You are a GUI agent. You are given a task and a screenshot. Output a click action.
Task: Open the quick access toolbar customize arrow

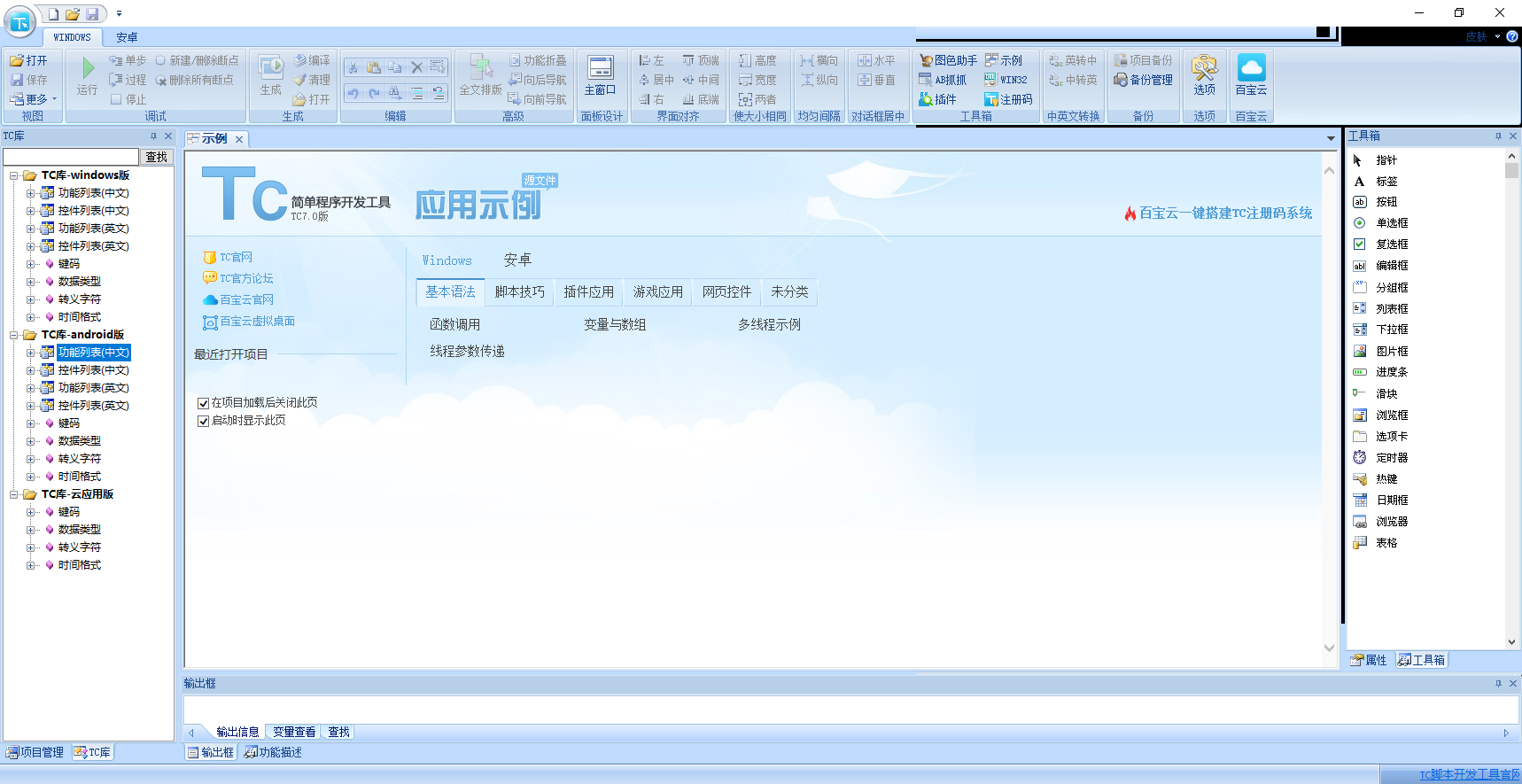click(119, 14)
